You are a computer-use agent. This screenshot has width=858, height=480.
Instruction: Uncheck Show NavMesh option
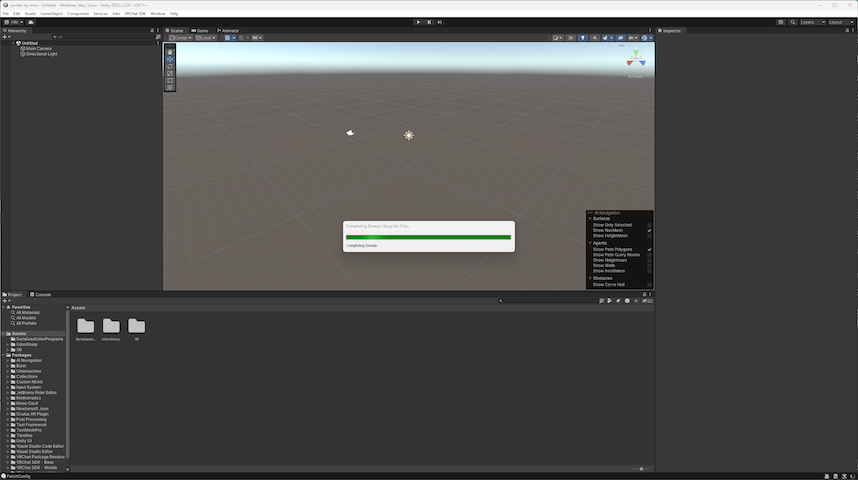(649, 230)
